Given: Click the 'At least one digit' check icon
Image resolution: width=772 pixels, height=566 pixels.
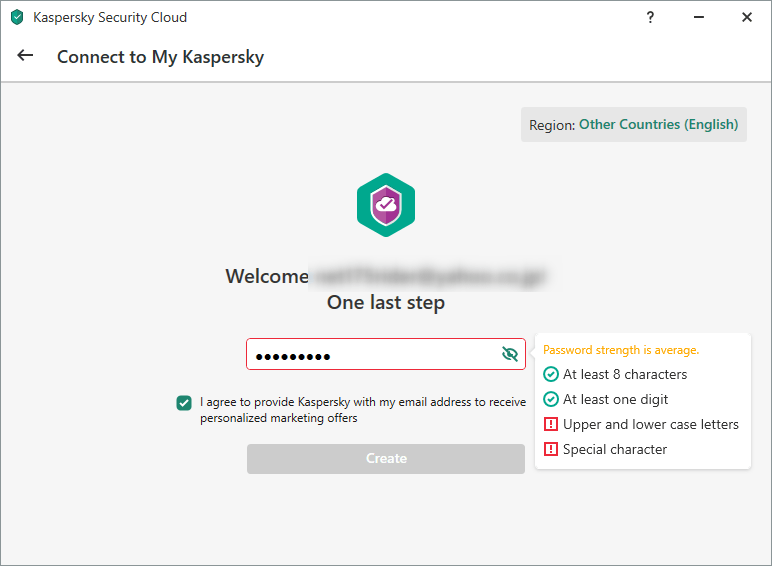Looking at the screenshot, I should (550, 399).
